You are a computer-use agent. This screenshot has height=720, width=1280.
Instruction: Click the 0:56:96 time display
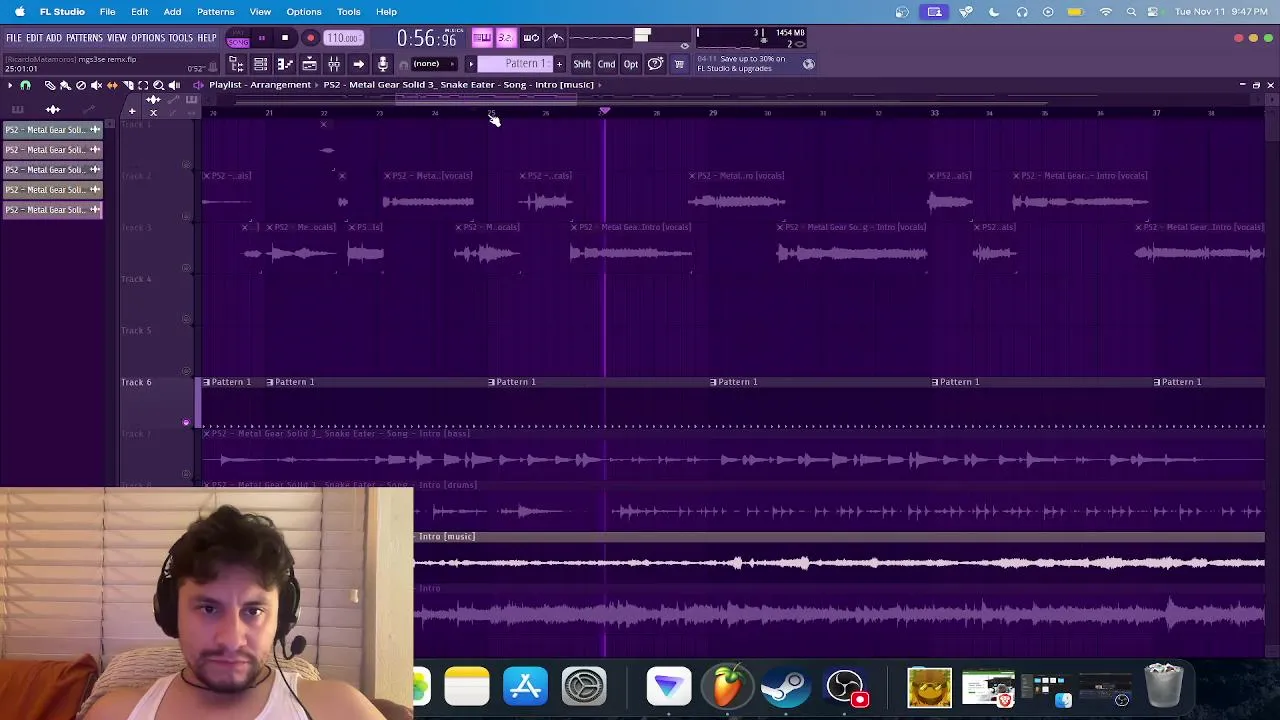click(x=427, y=39)
